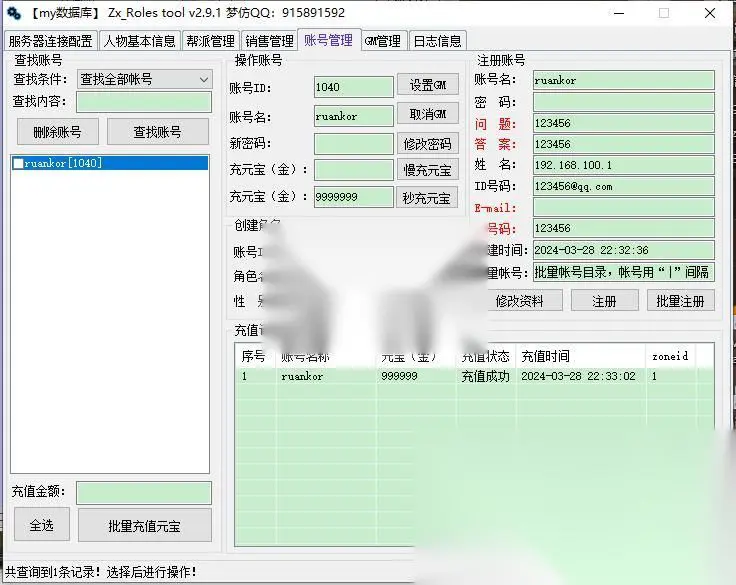Screen dimensions: 736x585
Task: Click the 充元宝 field containing 9999999
Action: (x=354, y=197)
